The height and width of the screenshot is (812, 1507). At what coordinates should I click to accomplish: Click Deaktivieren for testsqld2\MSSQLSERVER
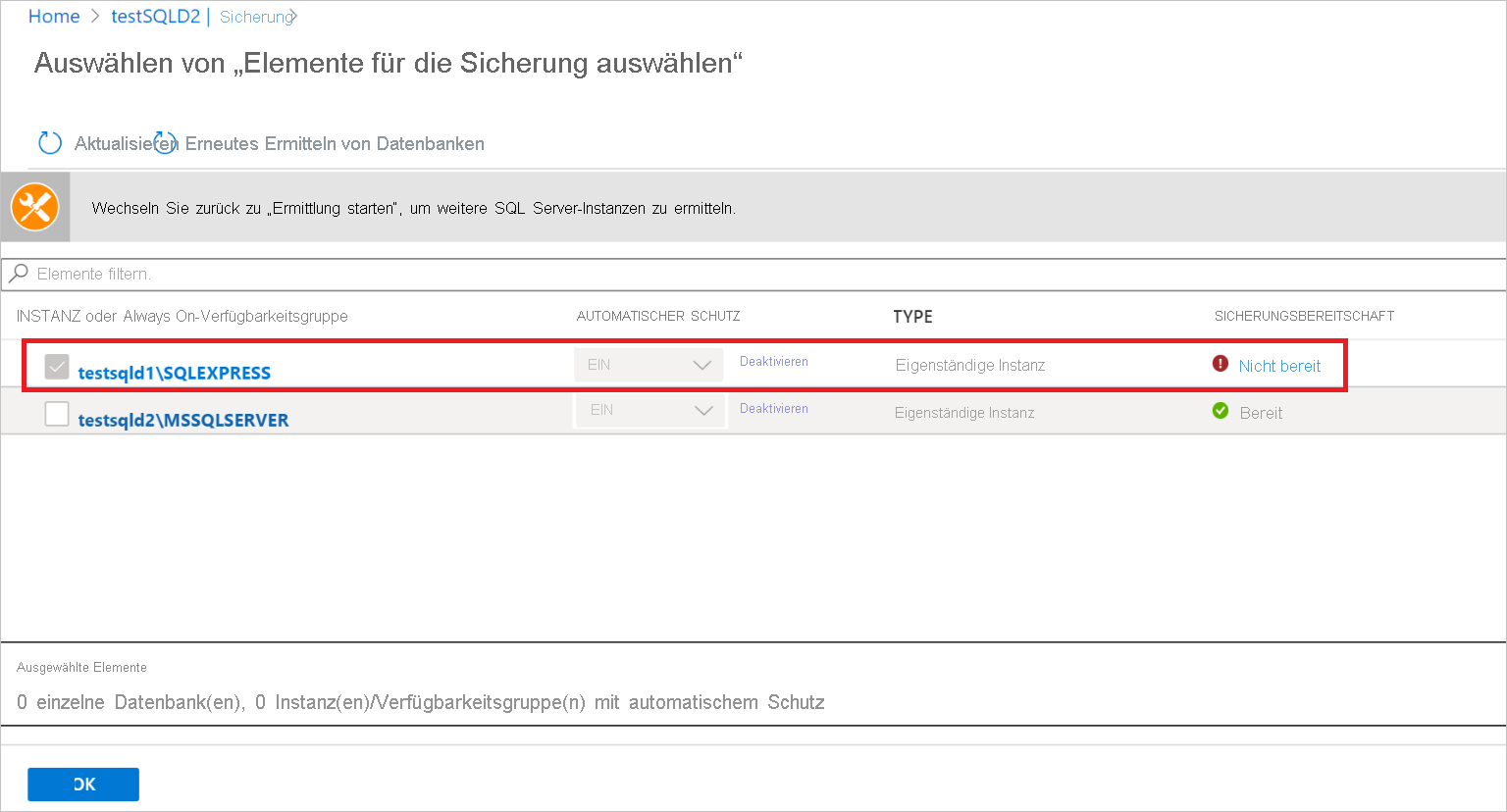click(773, 408)
